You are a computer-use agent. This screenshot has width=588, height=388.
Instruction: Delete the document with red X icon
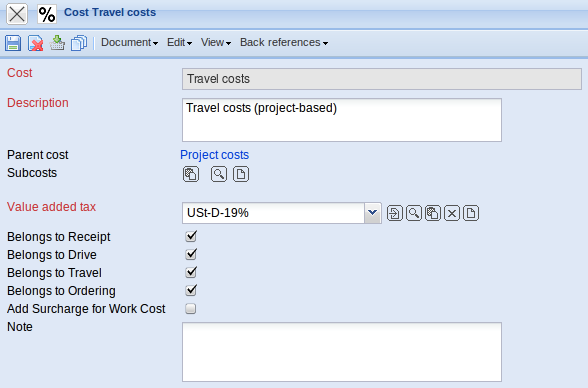click(36, 43)
